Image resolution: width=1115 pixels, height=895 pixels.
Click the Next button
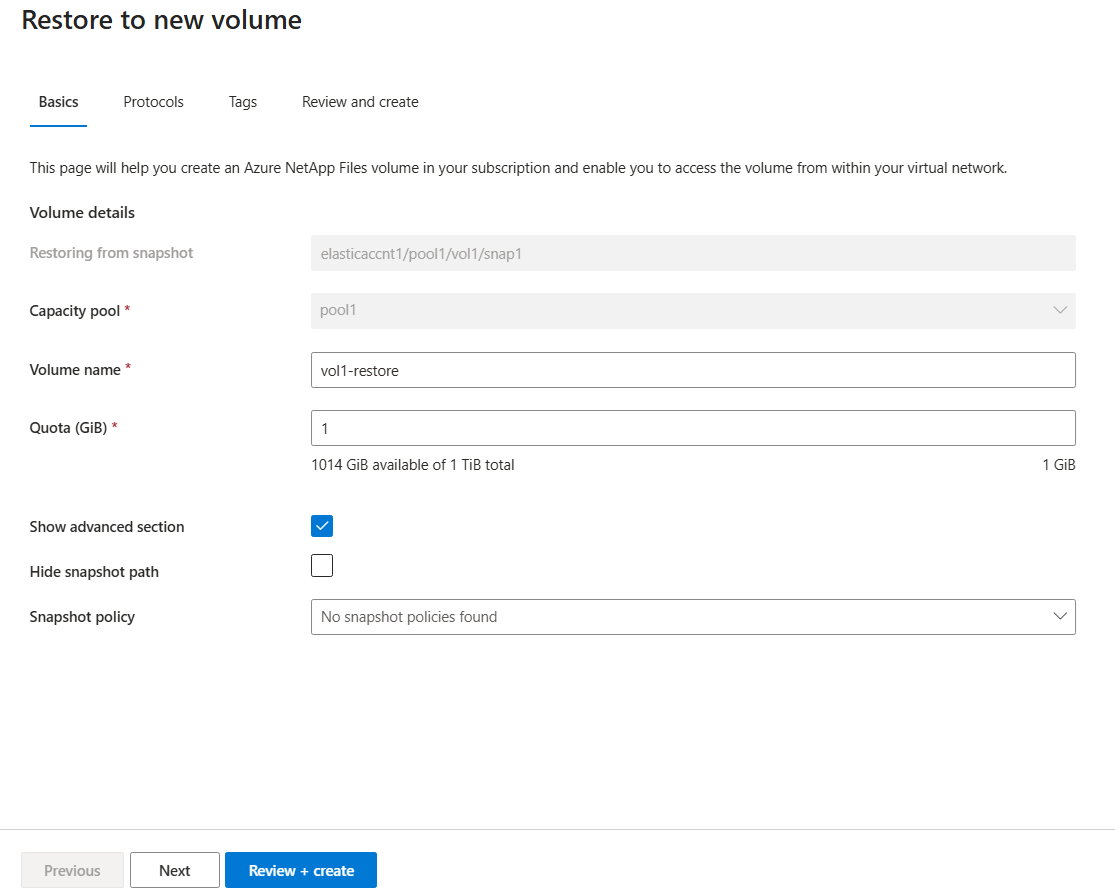click(x=174, y=869)
